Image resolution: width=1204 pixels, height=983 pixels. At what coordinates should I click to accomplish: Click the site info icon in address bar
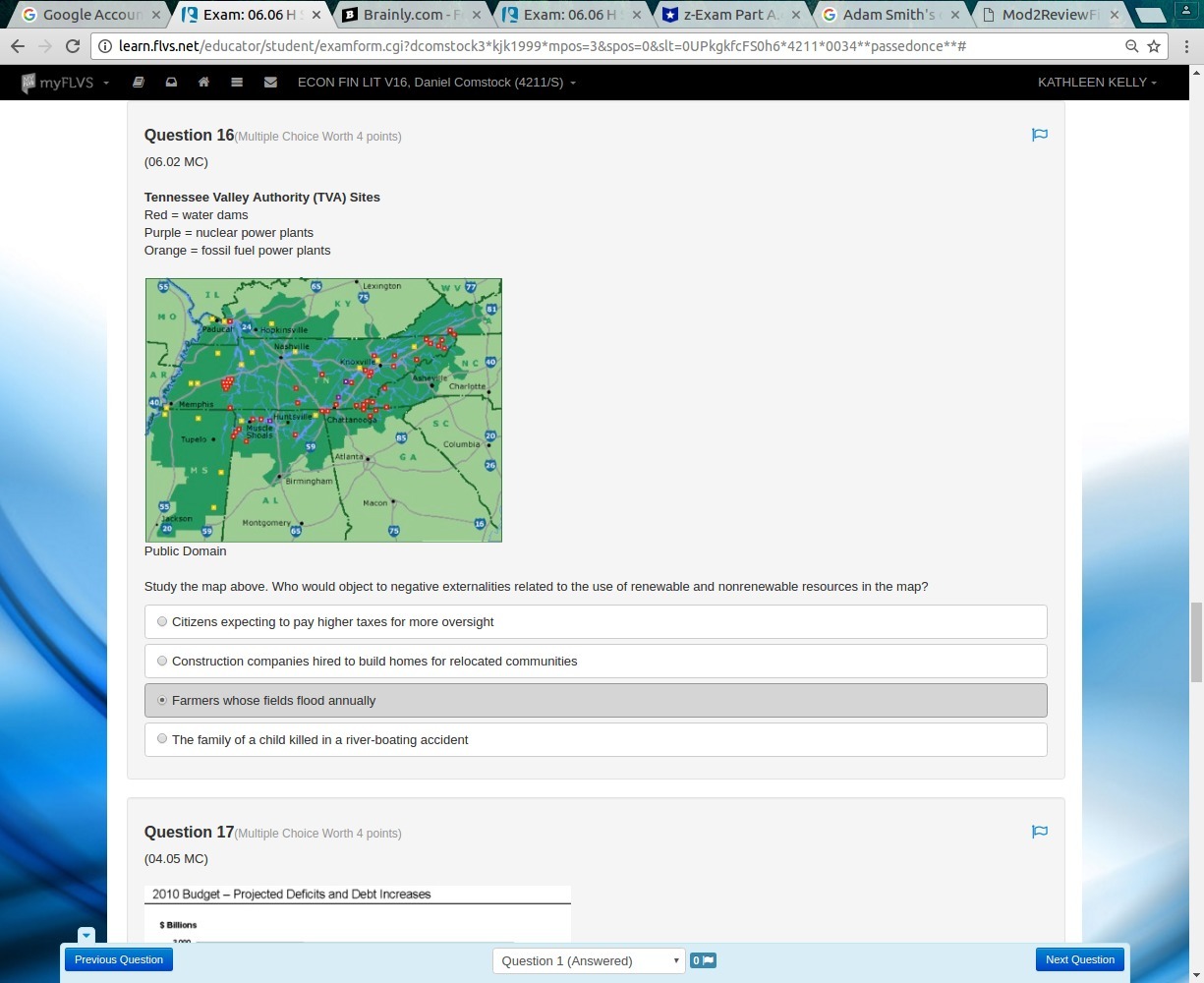click(105, 46)
